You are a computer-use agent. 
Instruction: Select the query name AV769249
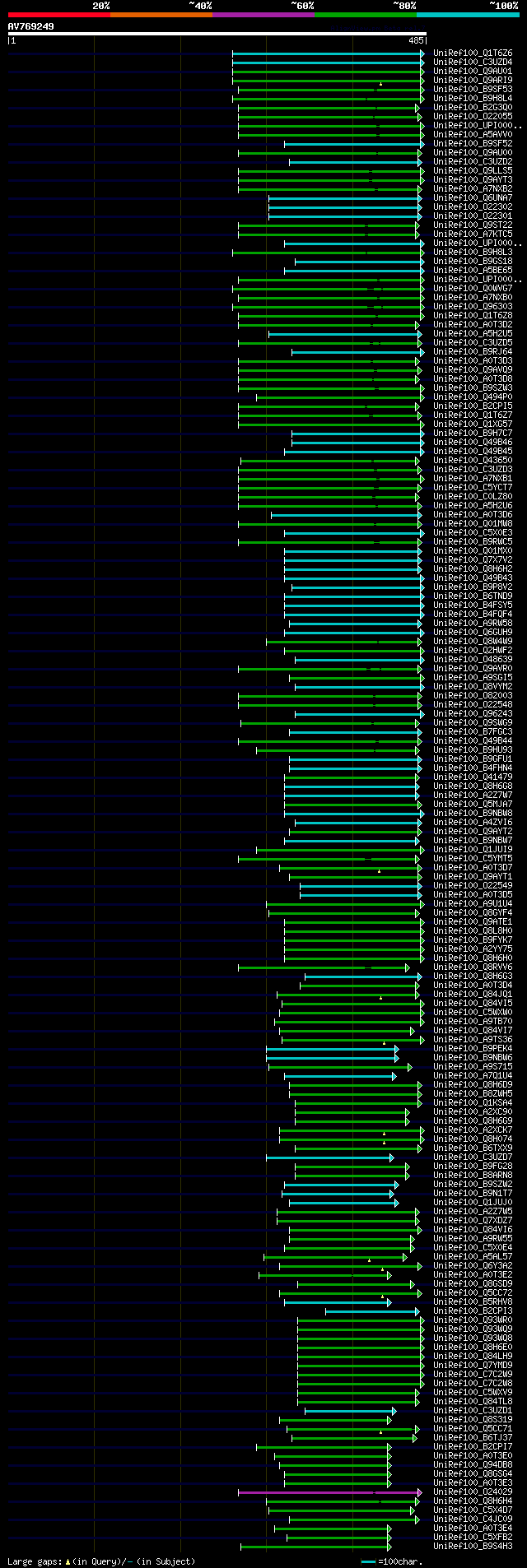tap(31, 26)
